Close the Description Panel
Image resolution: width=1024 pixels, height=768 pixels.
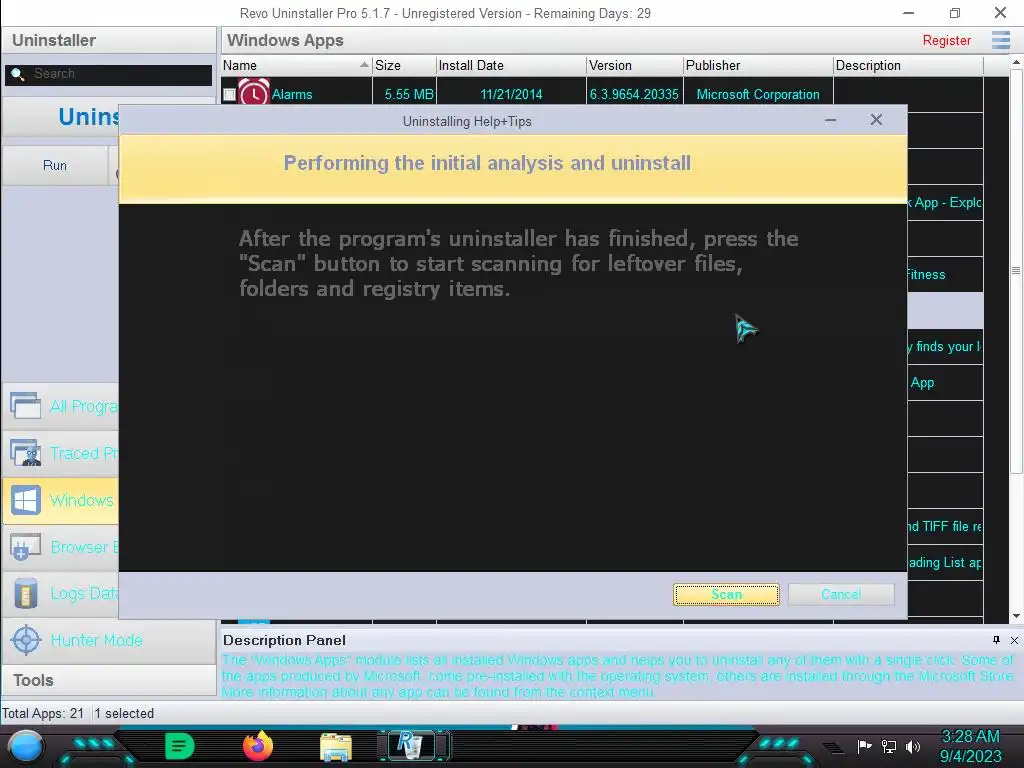(1014, 640)
